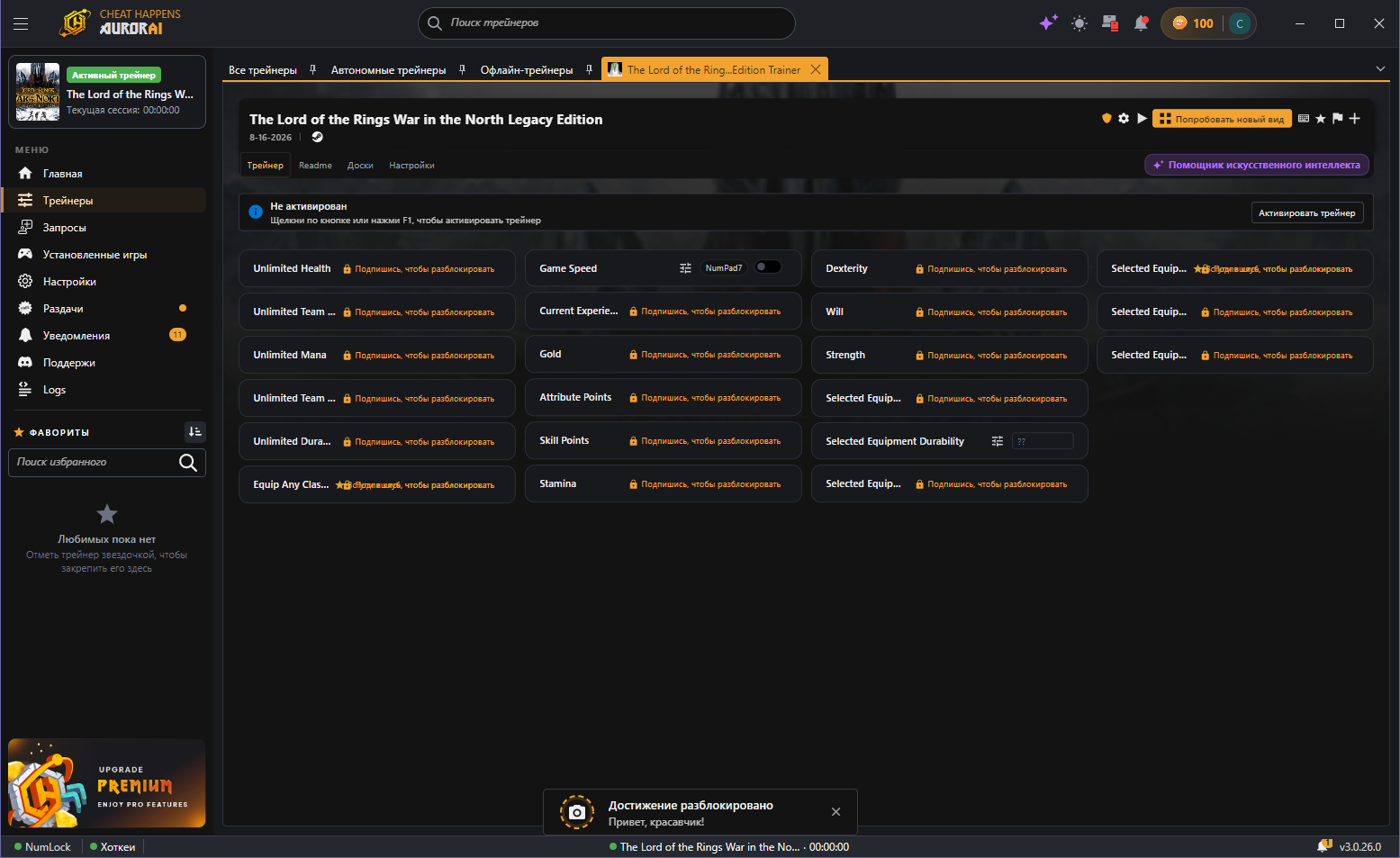Open Selected Equipment Durability sliders icon

pos(997,441)
